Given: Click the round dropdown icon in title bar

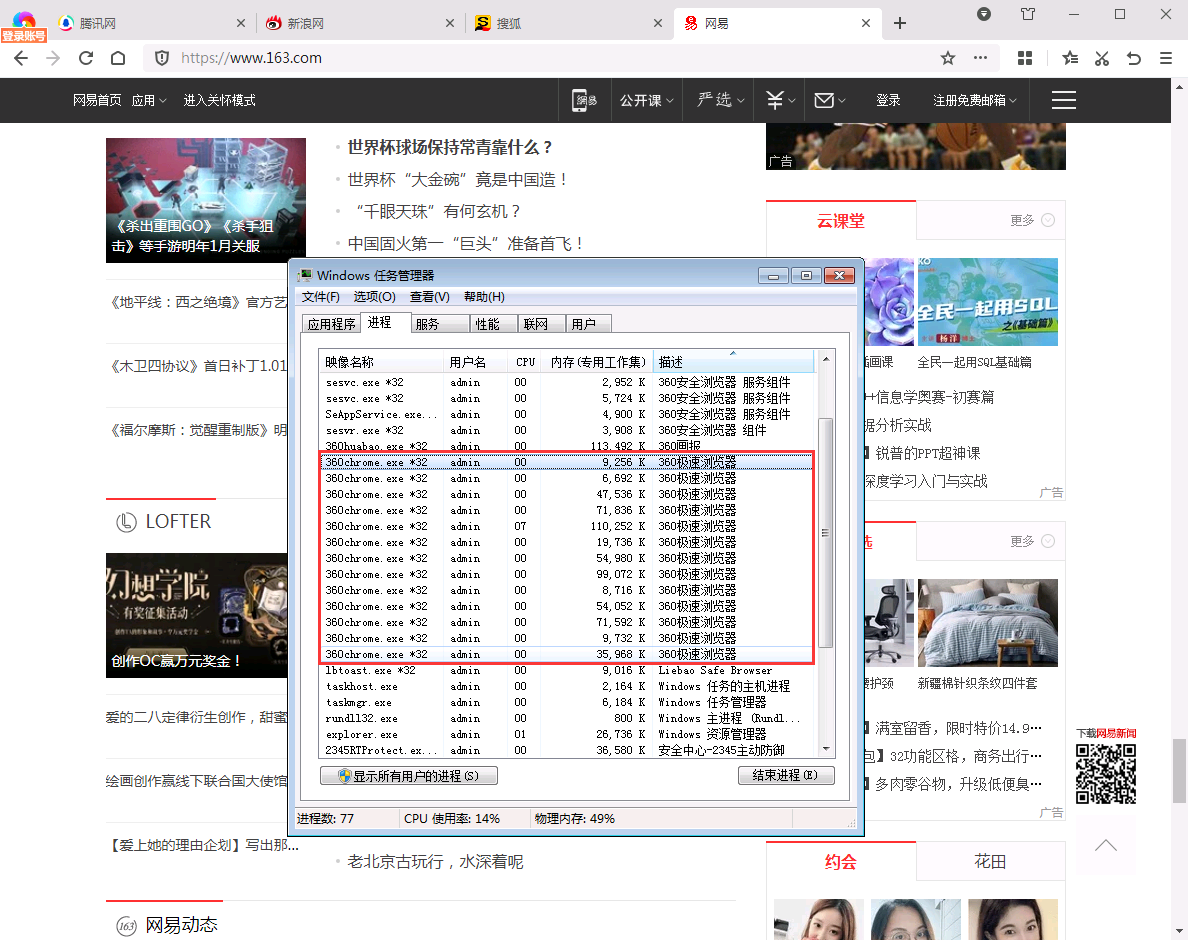Looking at the screenshot, I should [x=983, y=14].
